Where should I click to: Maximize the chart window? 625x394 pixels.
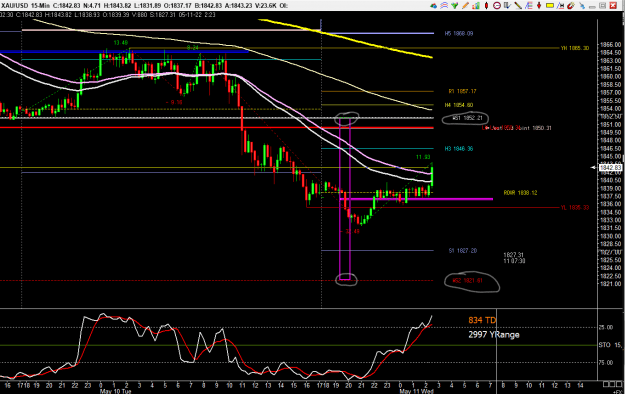[603, 6]
